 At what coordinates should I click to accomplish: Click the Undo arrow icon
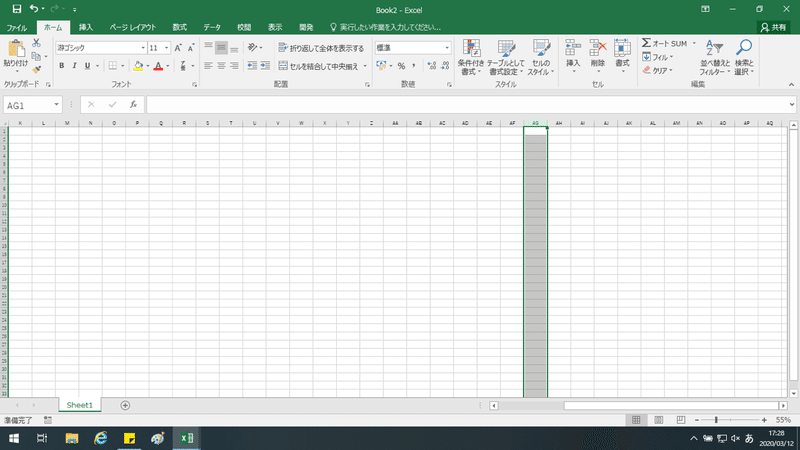pyautogui.click(x=34, y=9)
